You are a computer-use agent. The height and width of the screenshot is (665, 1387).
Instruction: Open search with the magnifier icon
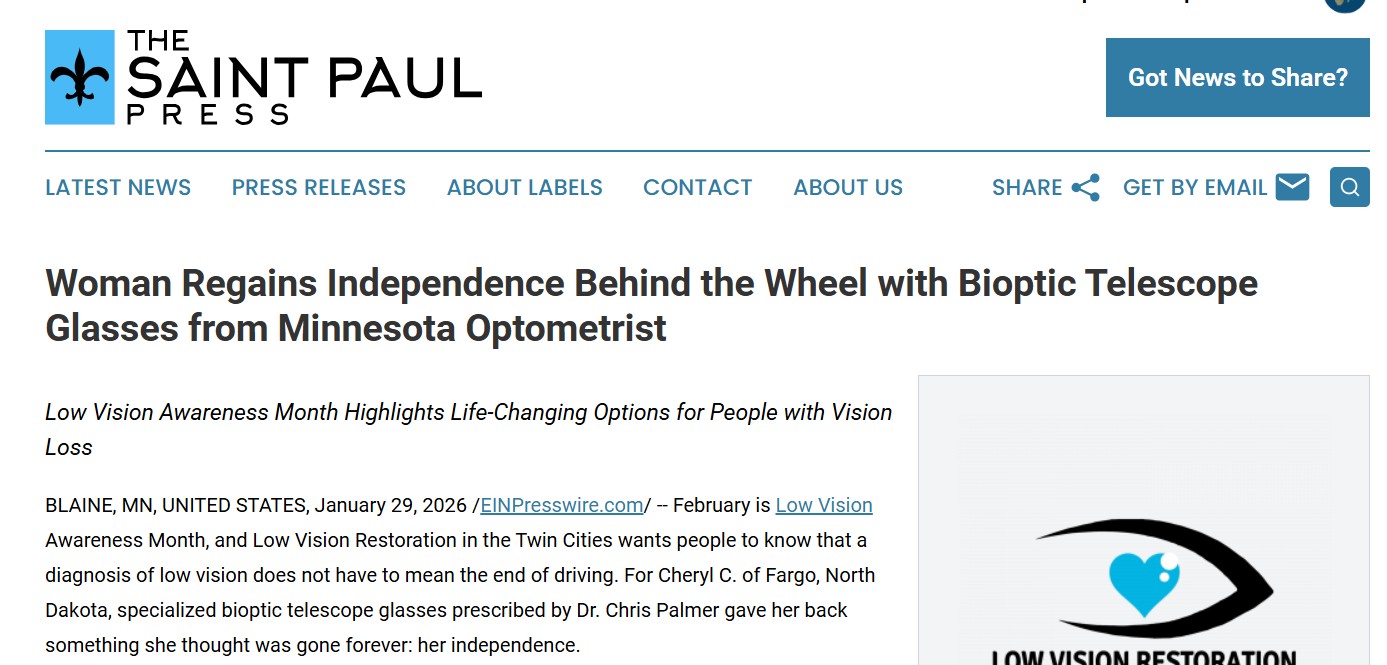[x=1349, y=187]
